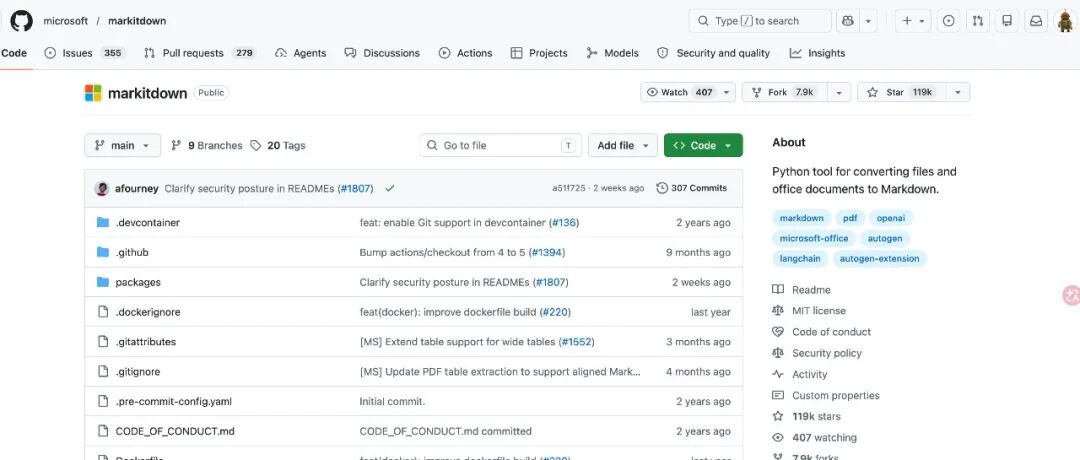
Task: Switch to the Actions tab
Action: point(466,53)
